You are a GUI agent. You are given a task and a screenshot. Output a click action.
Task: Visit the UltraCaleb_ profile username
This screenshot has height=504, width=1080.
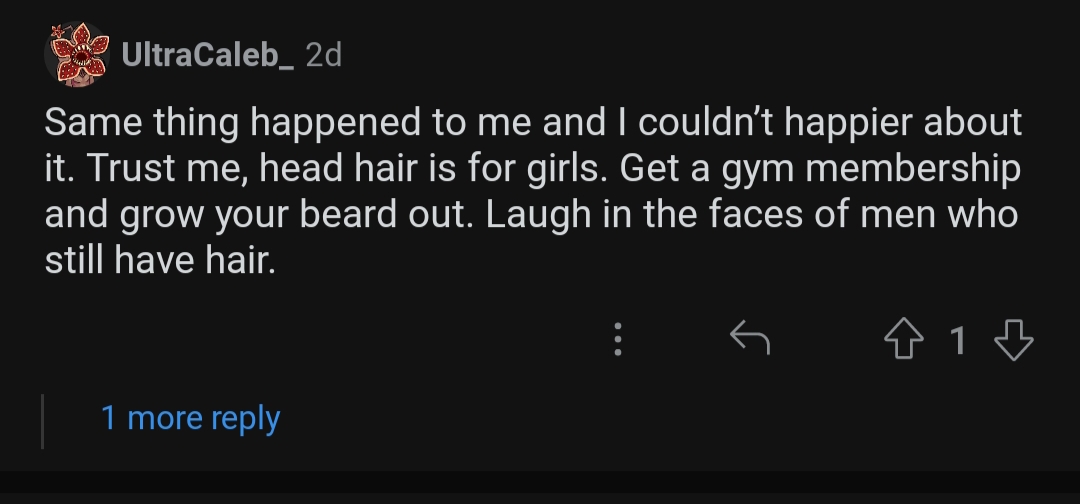coord(207,54)
